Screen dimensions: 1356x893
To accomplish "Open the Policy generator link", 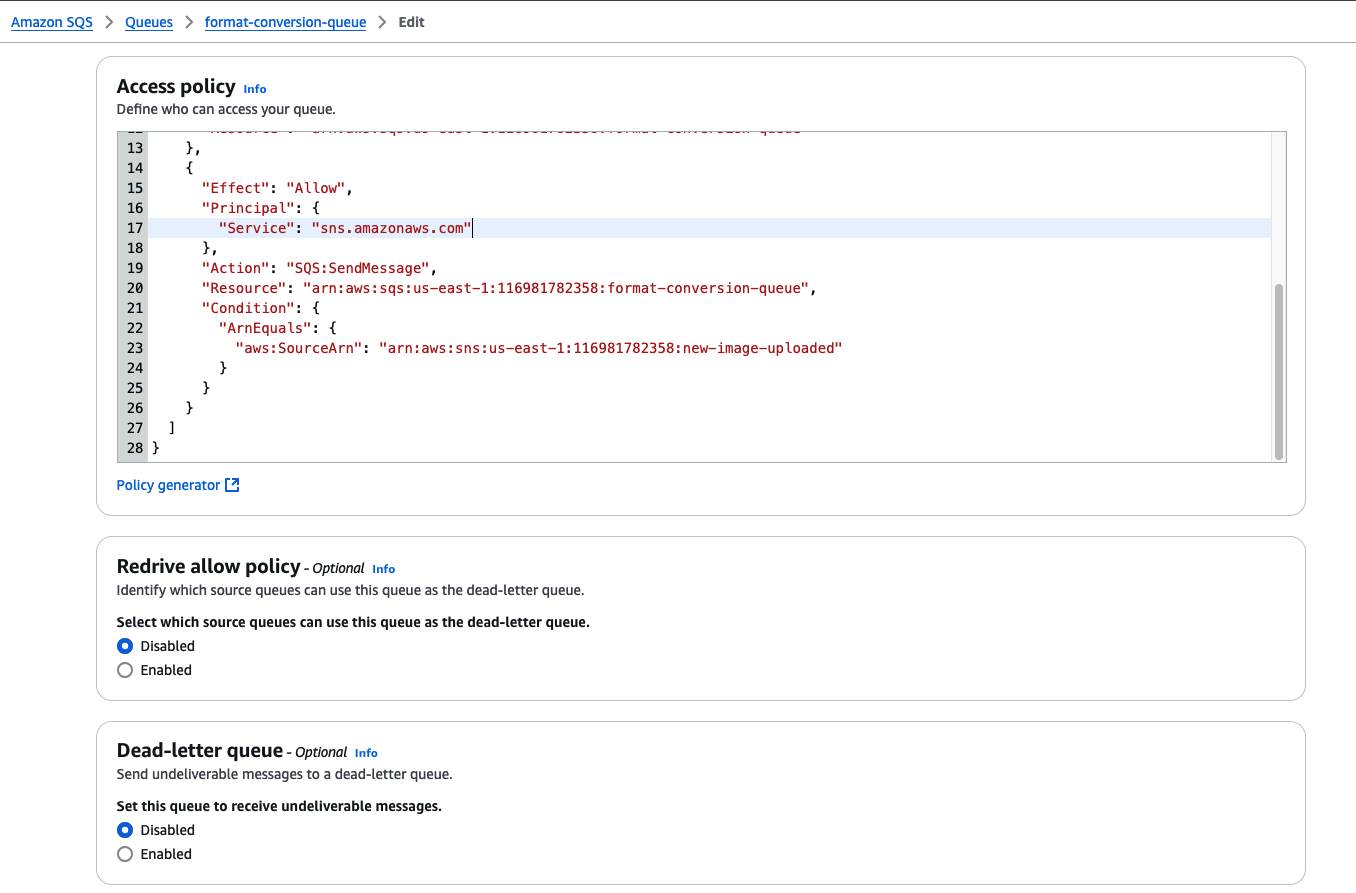I will pos(168,485).
